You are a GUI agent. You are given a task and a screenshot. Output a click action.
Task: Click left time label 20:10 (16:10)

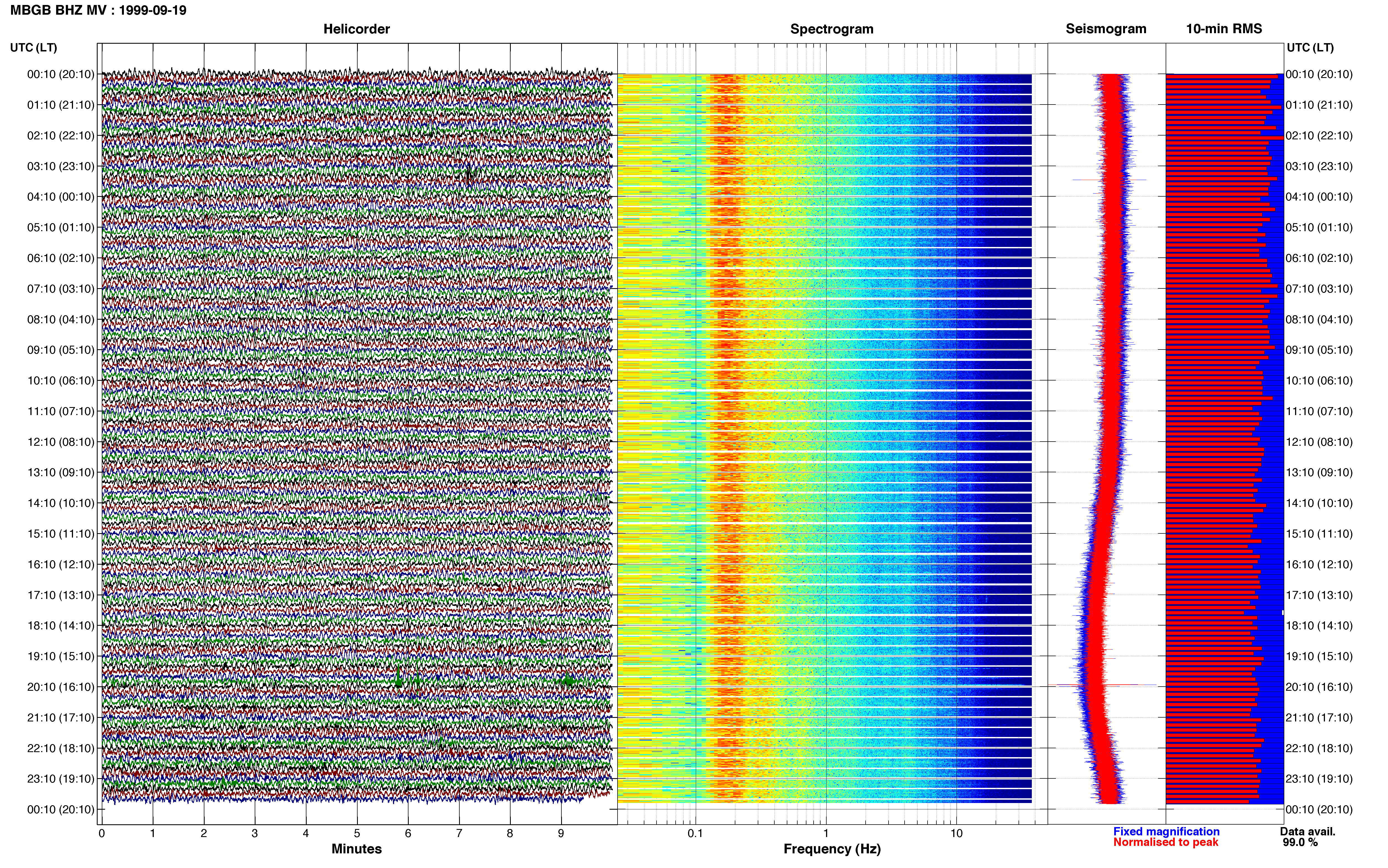coord(61,687)
